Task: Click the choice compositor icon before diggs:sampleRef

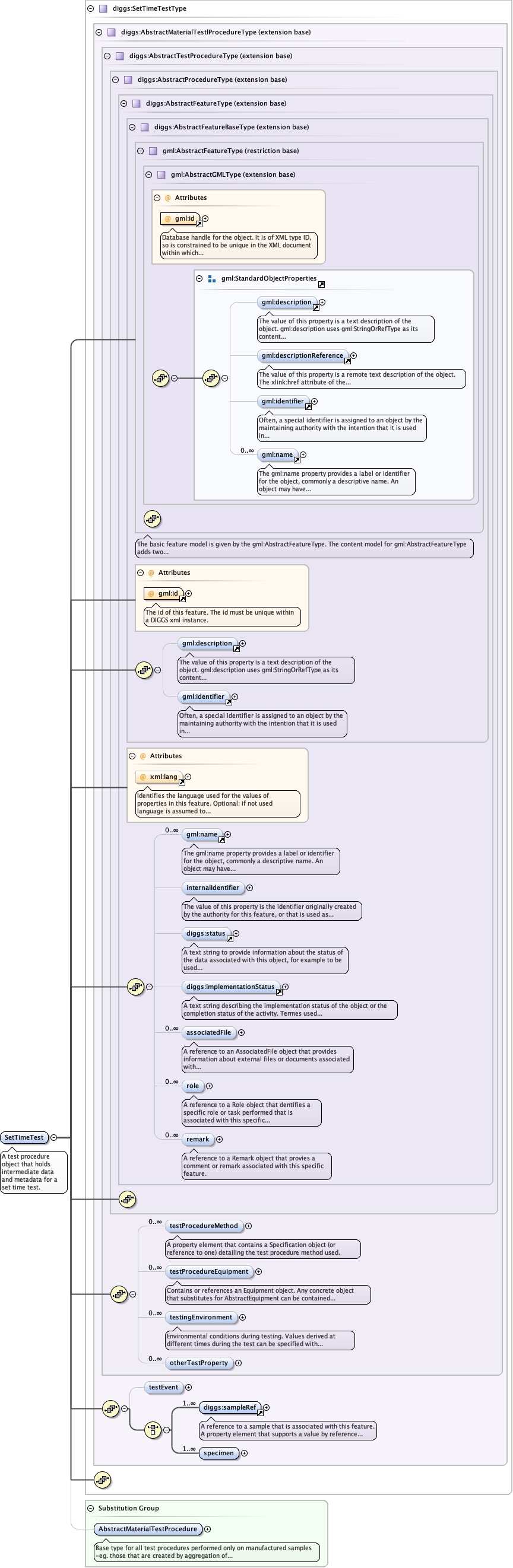Action: (153, 1430)
